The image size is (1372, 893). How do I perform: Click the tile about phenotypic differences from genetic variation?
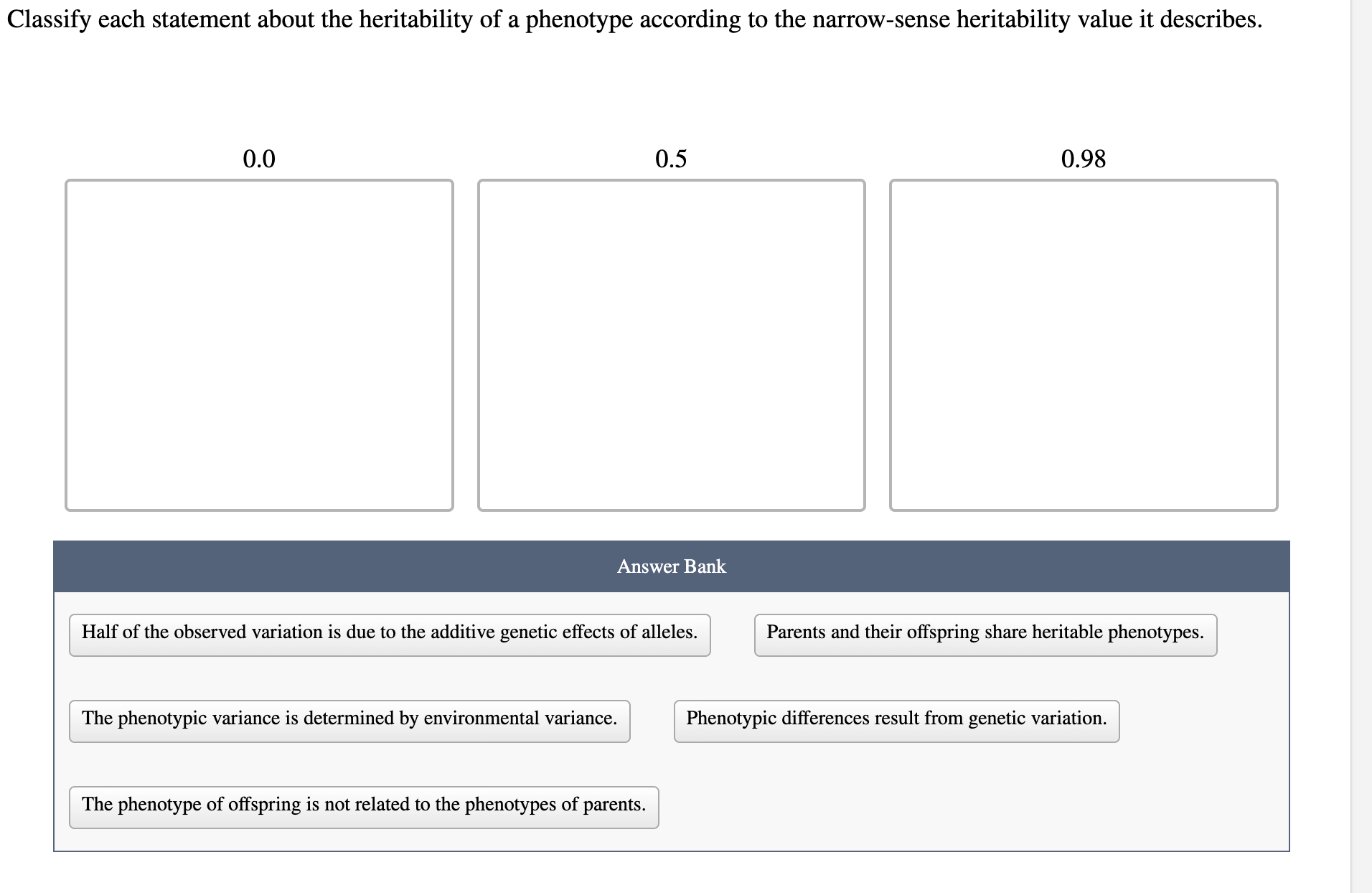coord(896,720)
